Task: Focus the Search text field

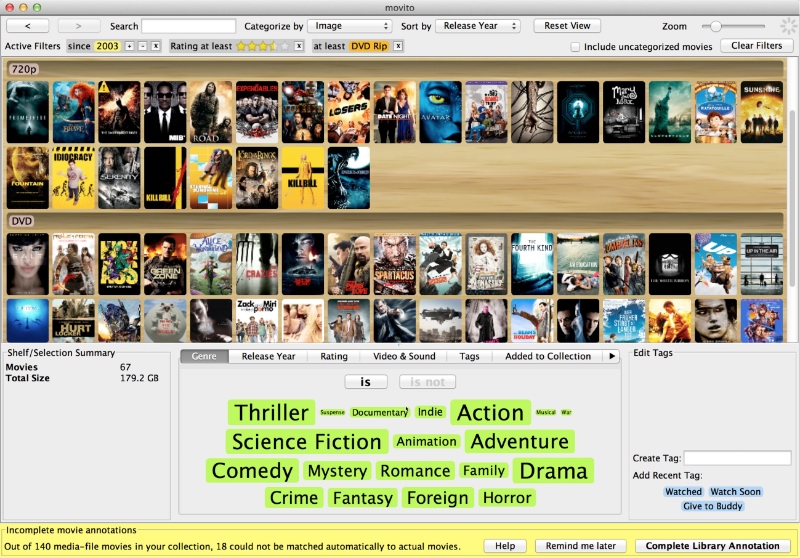Action: (x=188, y=26)
